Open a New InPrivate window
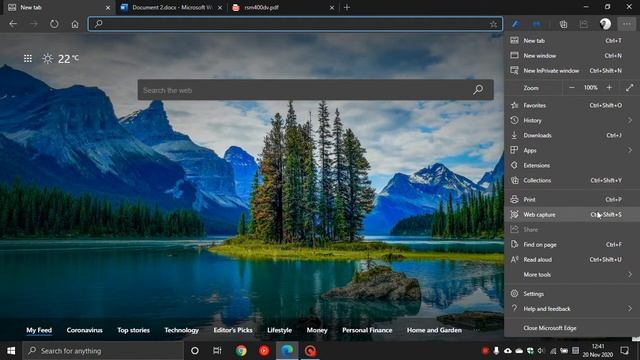This screenshot has height=360, width=640. tap(571, 71)
